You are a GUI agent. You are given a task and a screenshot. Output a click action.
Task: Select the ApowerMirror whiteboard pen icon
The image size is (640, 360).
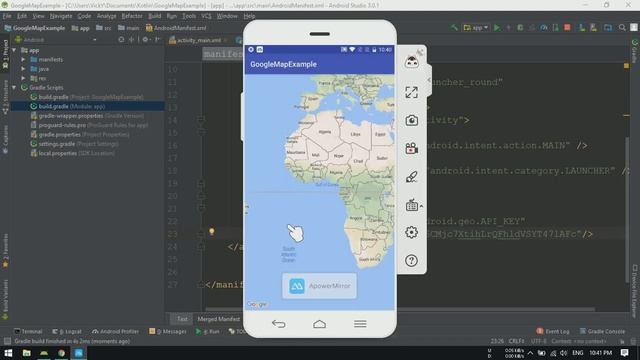411,177
